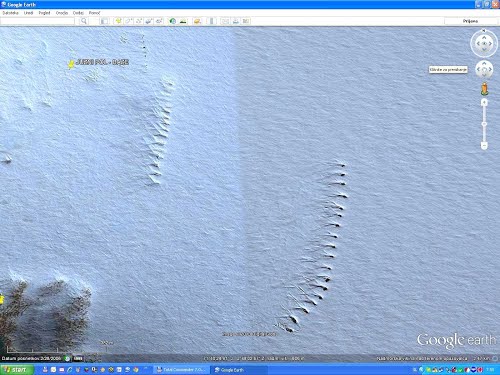Open the Windows Start button
The image size is (500, 375).
click(x=17, y=370)
